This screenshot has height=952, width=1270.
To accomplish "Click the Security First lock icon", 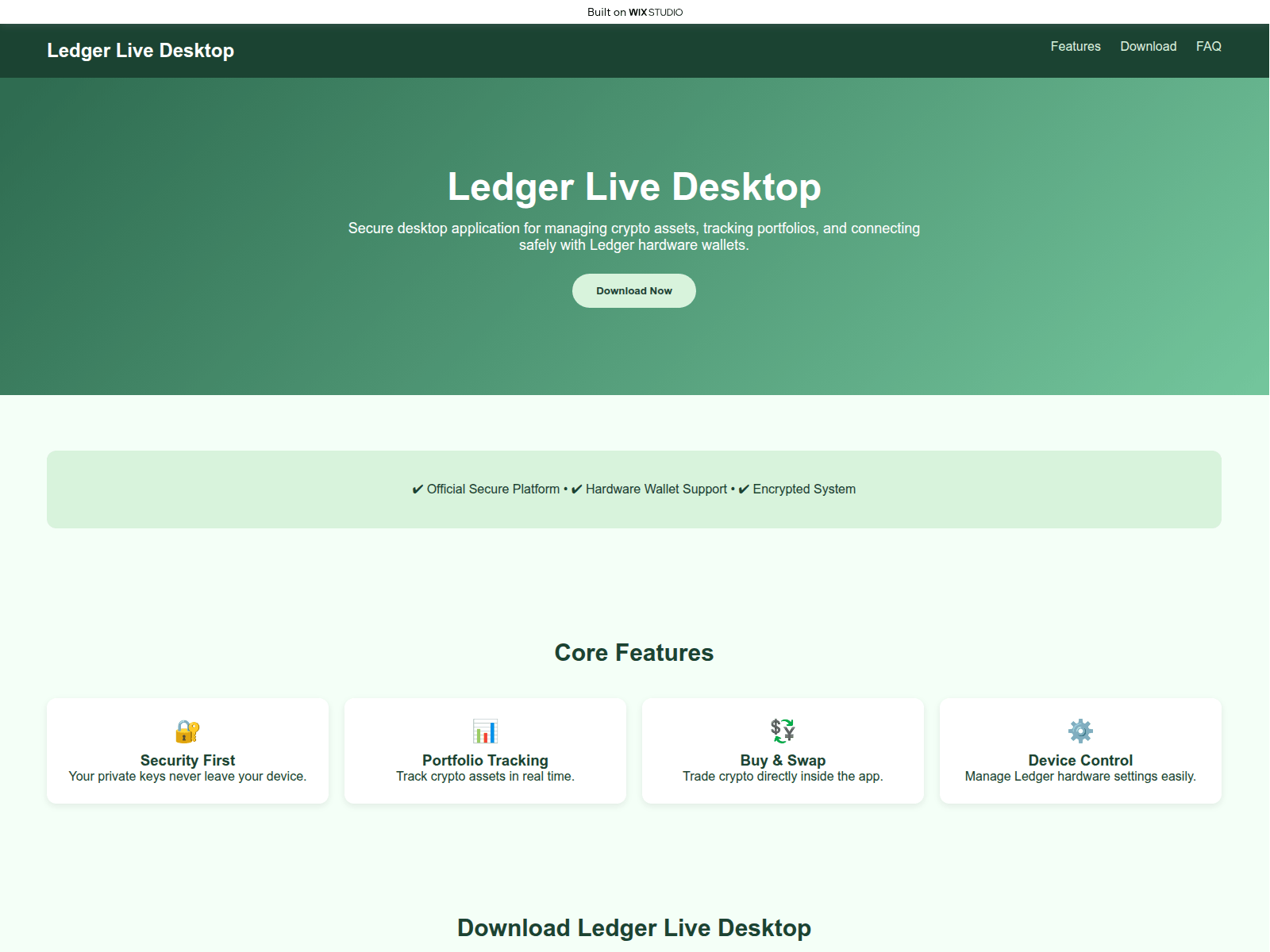I will coord(187,731).
